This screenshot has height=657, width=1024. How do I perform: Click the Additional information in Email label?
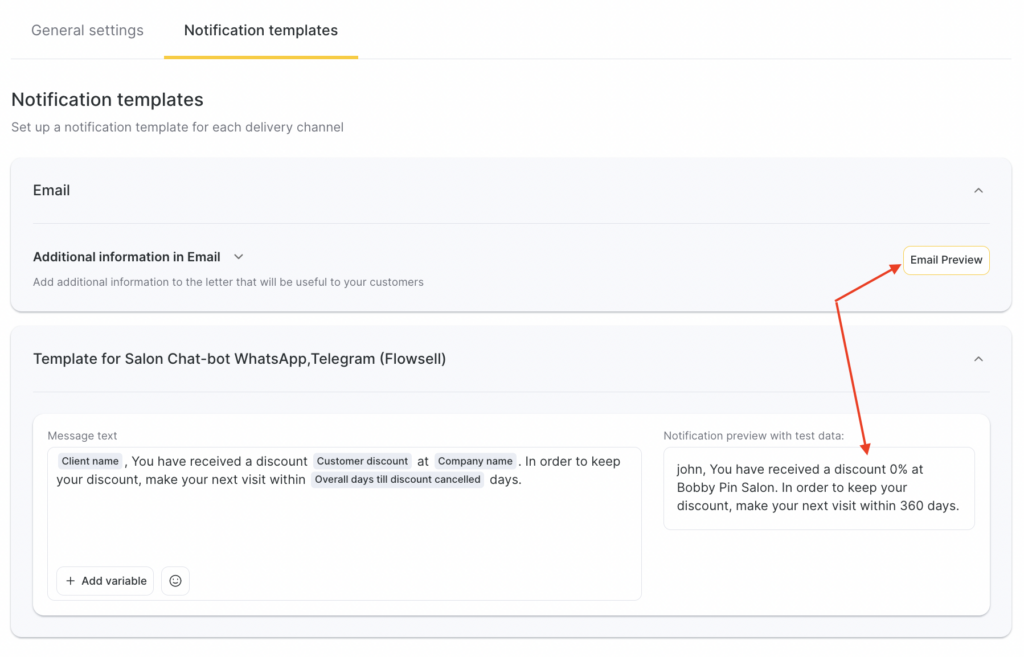coord(126,257)
